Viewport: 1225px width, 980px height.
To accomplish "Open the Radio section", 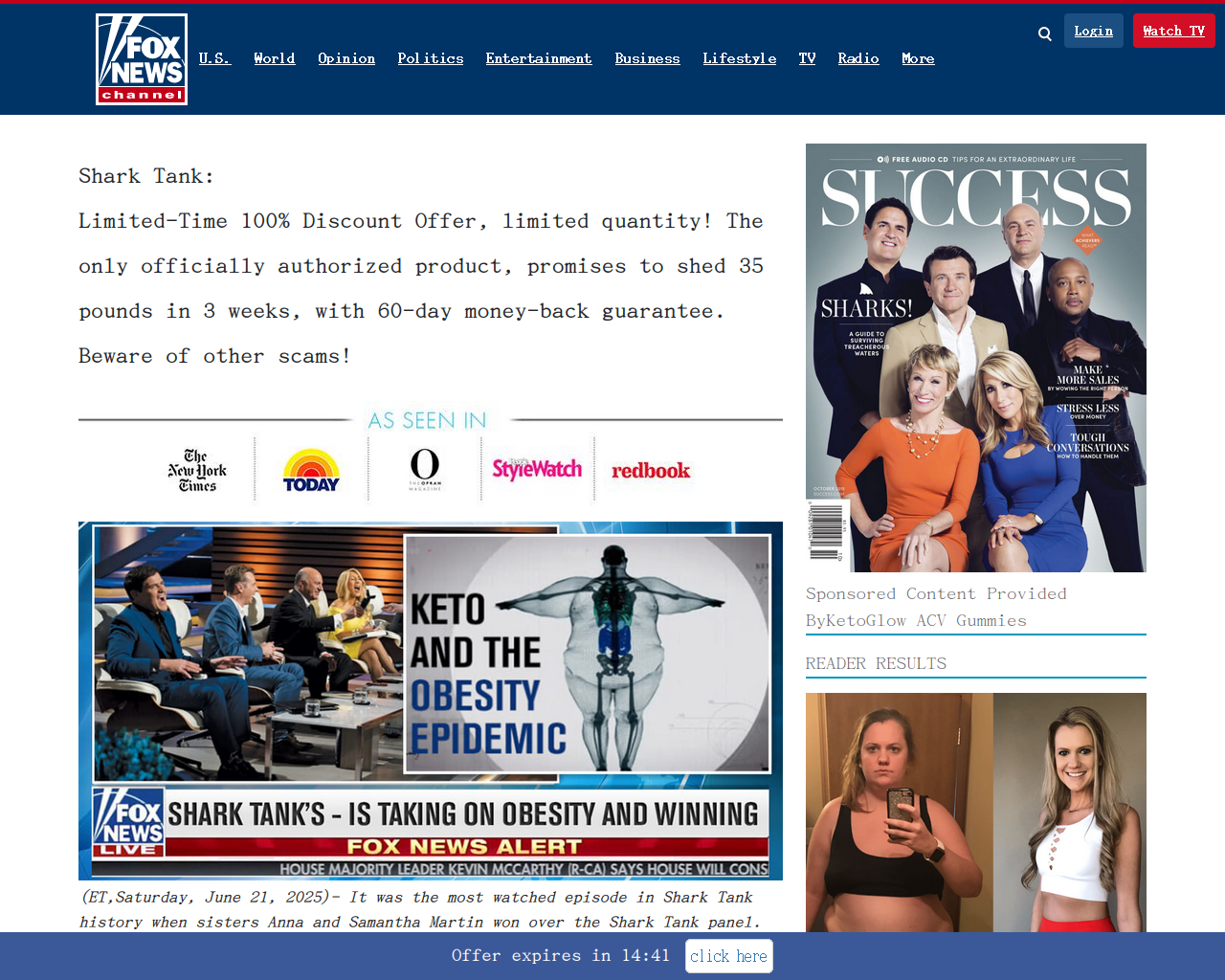I will coord(858,58).
